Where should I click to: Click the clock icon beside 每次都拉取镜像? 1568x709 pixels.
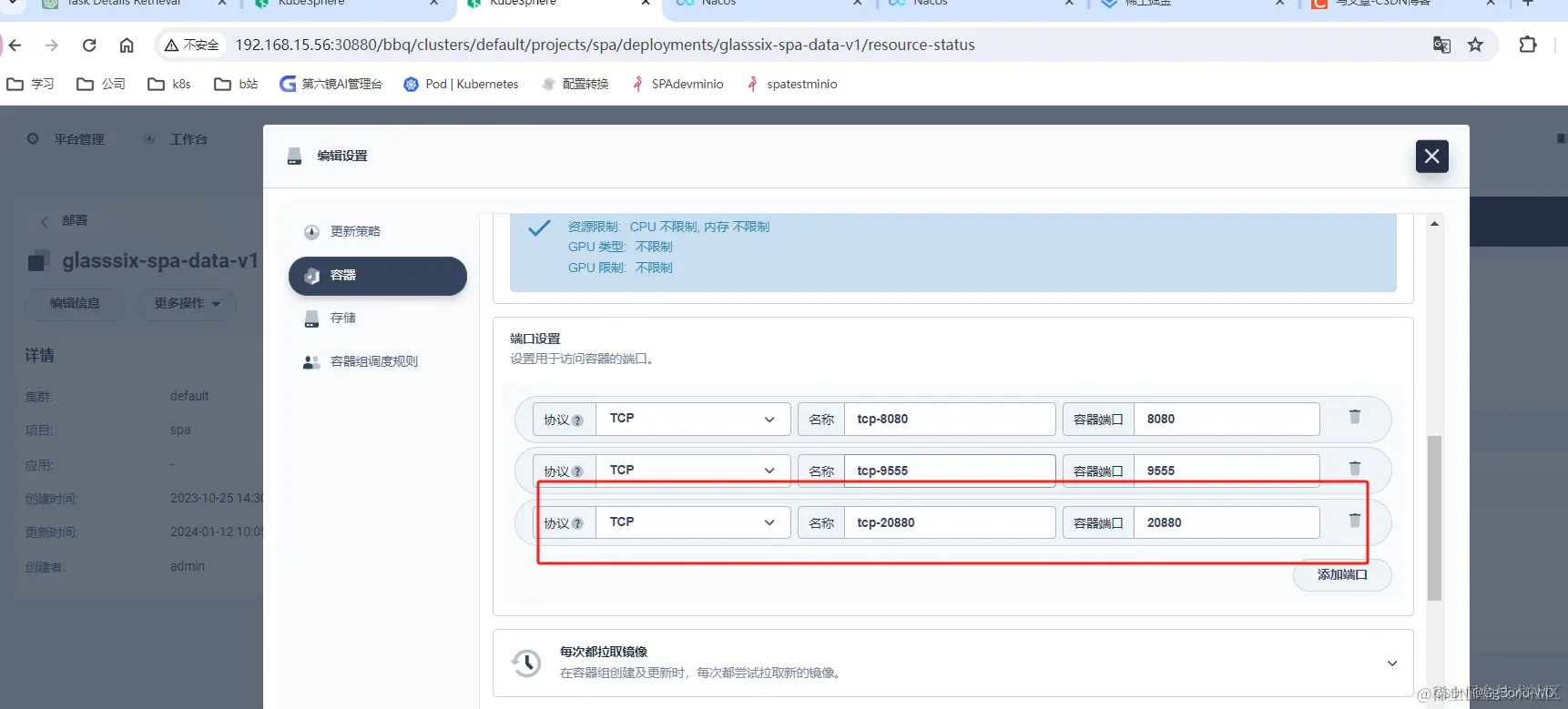(526, 663)
